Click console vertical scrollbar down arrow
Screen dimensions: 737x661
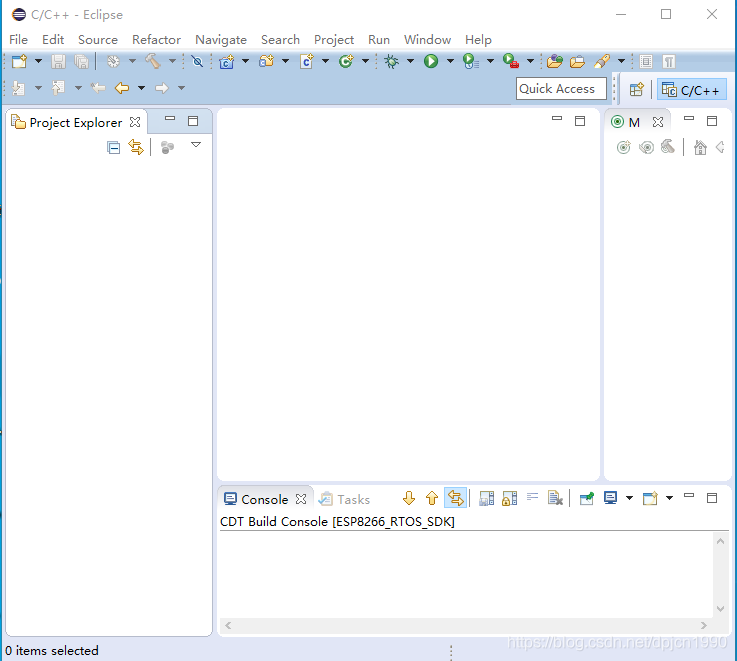(x=720, y=609)
